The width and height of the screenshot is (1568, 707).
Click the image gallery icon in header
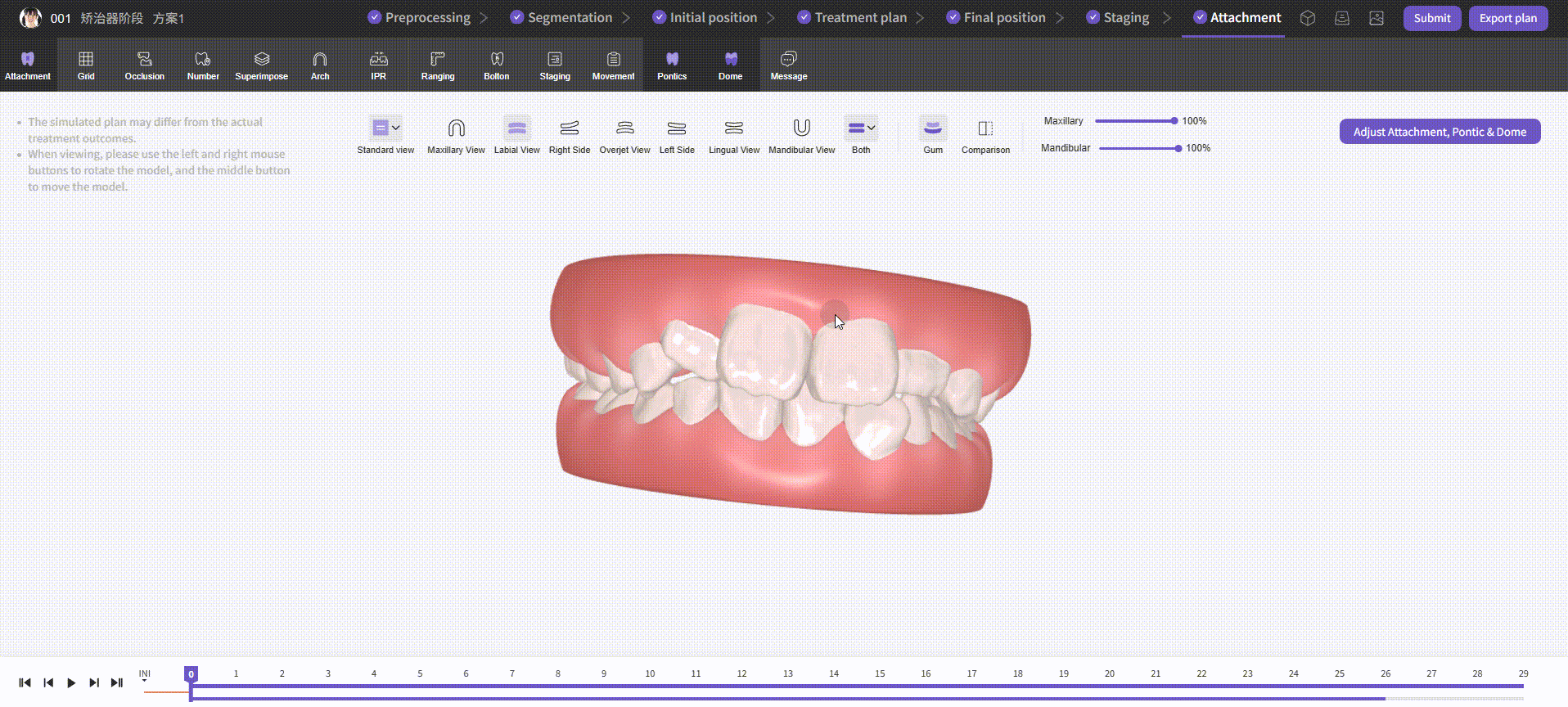[1377, 18]
